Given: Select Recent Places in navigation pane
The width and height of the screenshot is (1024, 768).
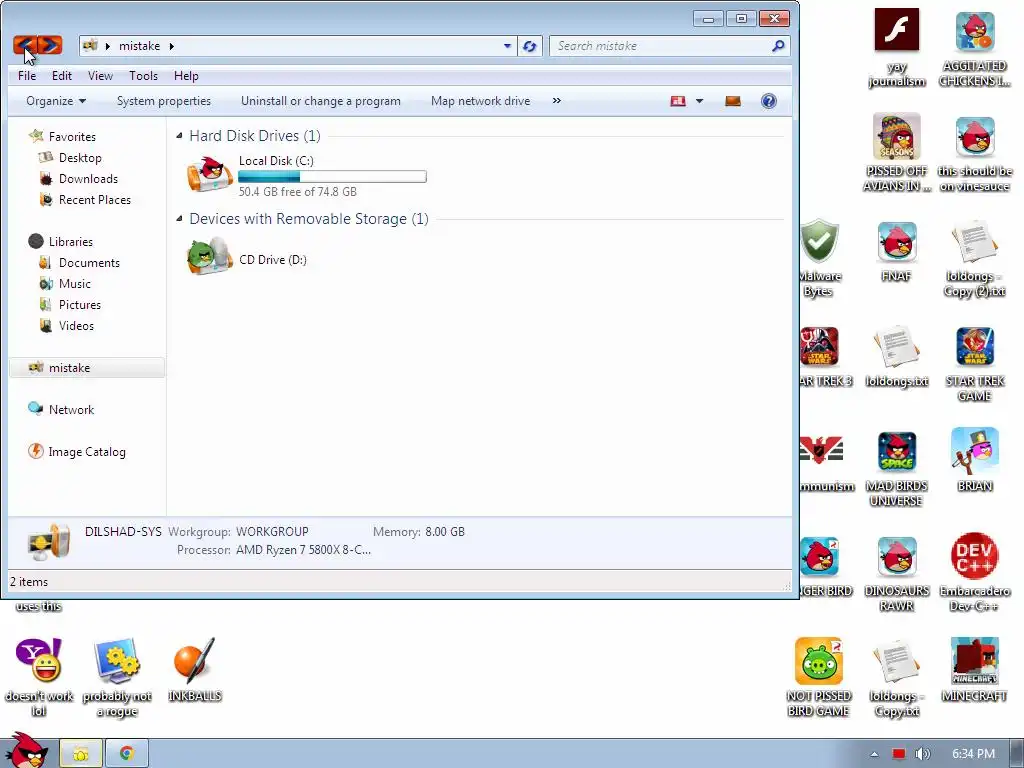Looking at the screenshot, I should pos(95,199).
